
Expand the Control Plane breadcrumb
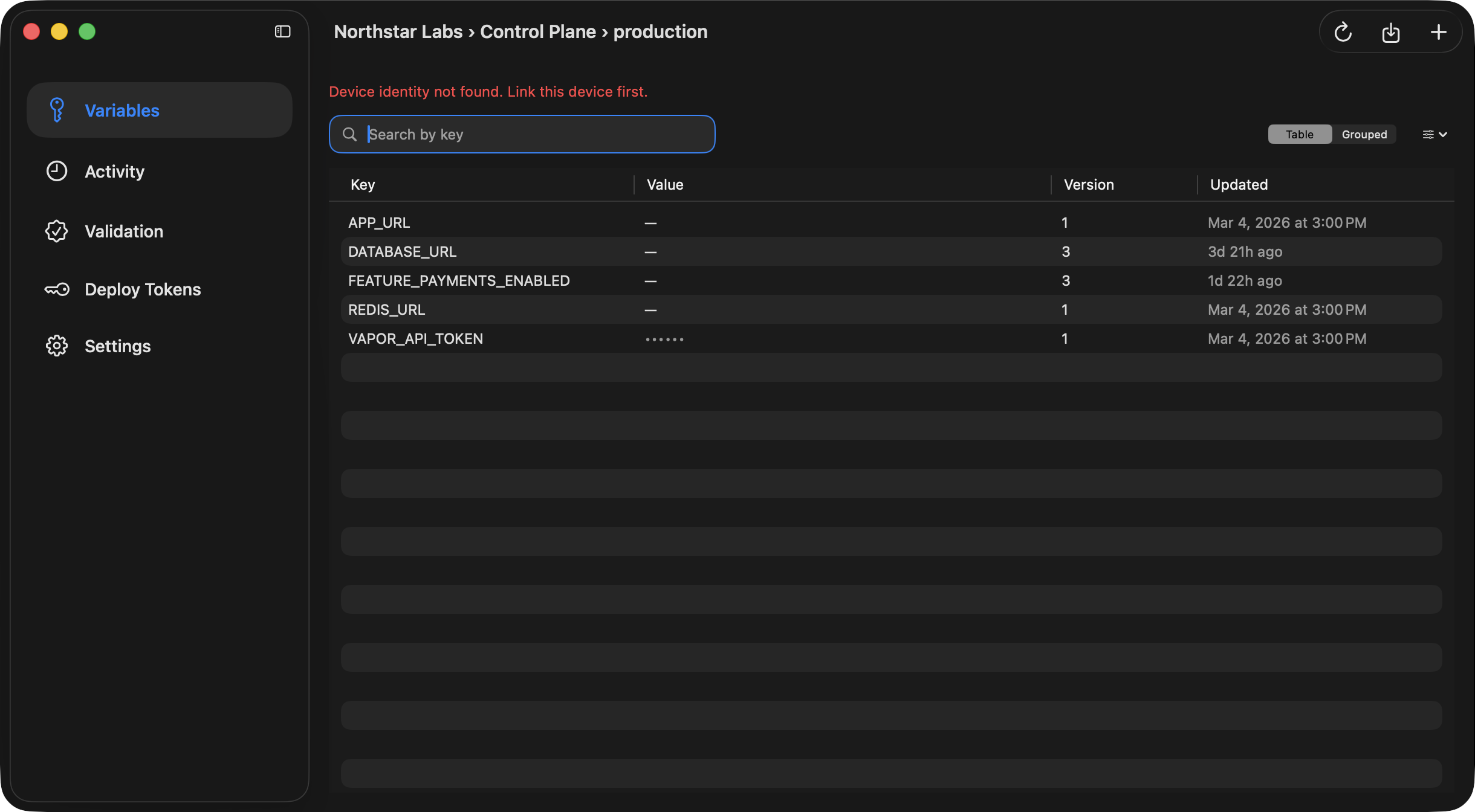click(x=537, y=31)
